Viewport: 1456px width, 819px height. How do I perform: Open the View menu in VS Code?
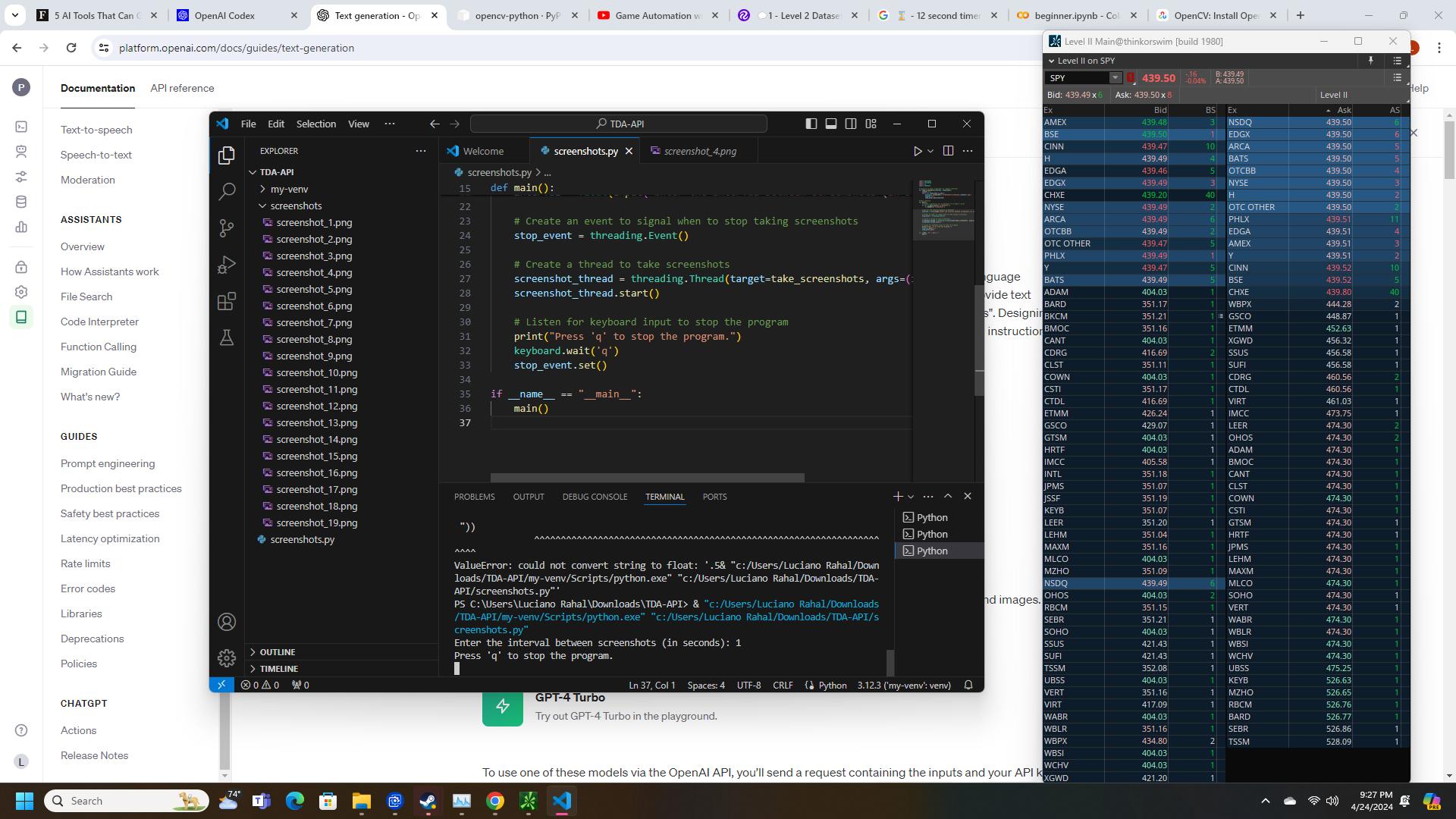tap(358, 124)
